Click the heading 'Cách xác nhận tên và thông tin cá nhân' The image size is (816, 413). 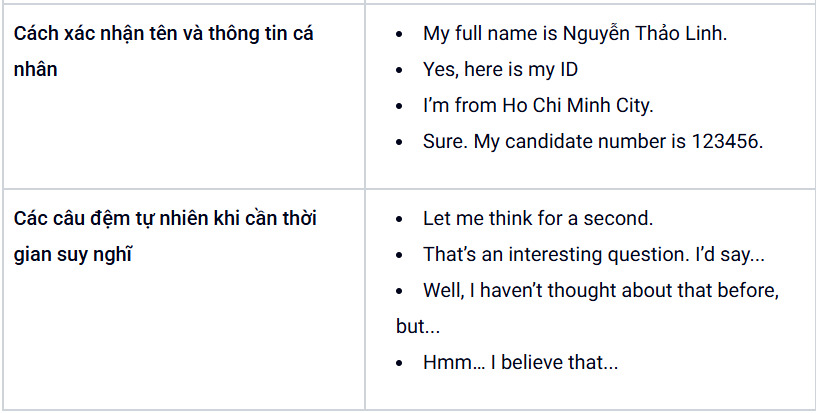click(163, 51)
